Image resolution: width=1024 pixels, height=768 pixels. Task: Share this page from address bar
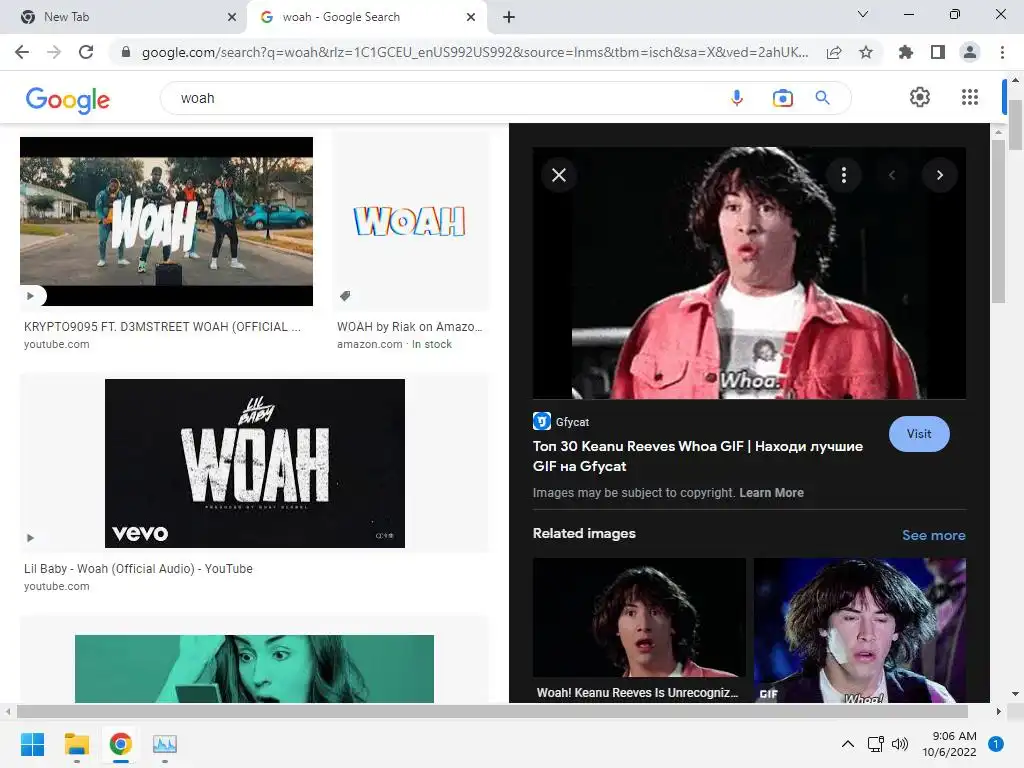tap(834, 52)
